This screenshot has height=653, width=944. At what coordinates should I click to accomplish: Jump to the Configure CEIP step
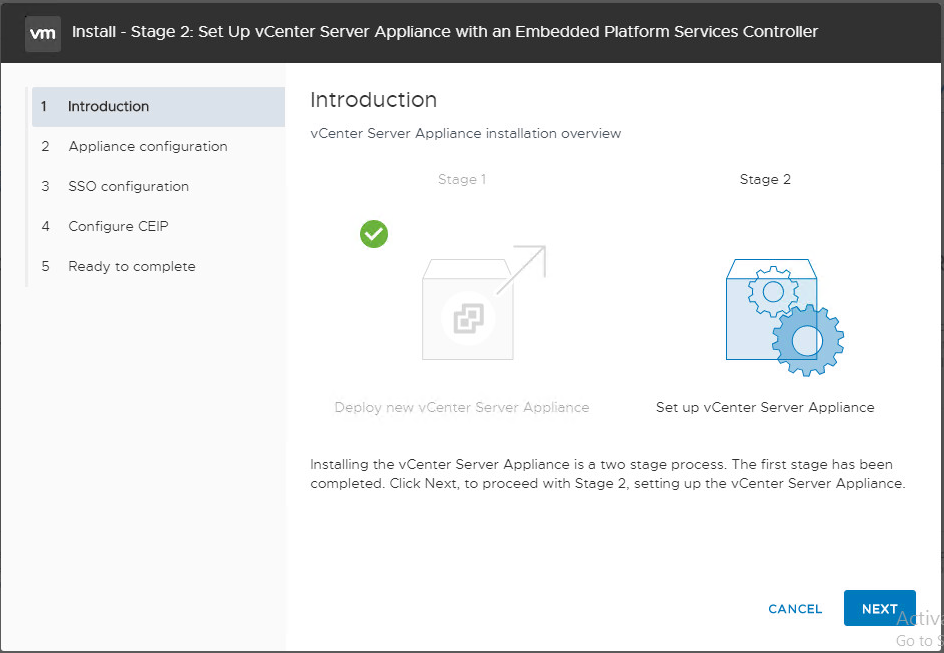point(118,227)
